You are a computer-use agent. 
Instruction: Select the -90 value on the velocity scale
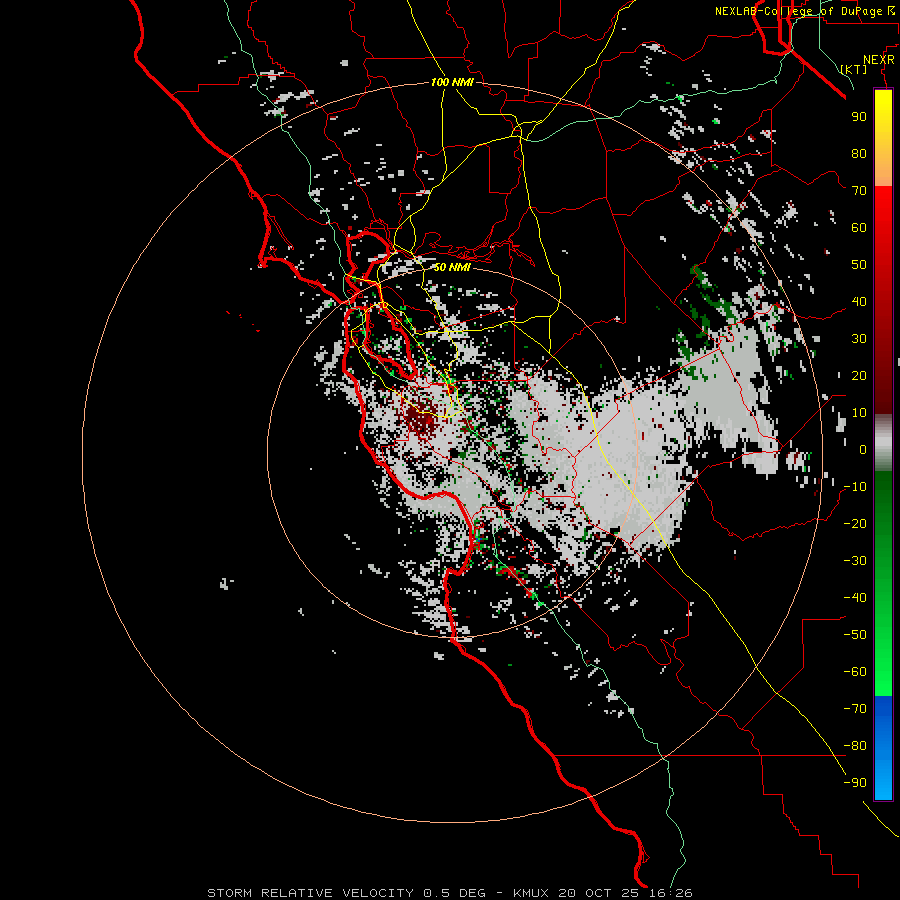(855, 783)
